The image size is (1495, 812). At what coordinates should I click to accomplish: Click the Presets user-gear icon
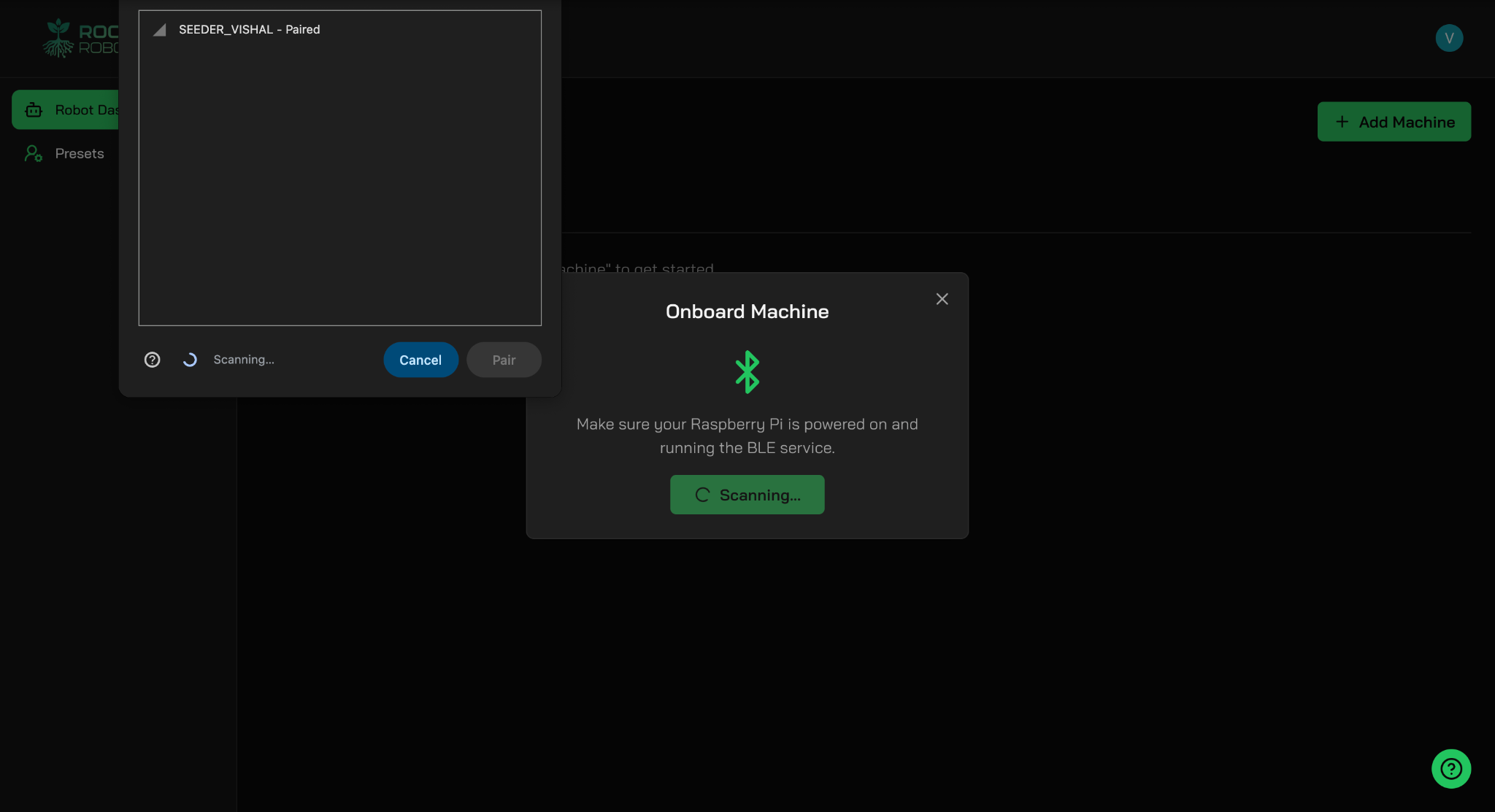(x=34, y=153)
